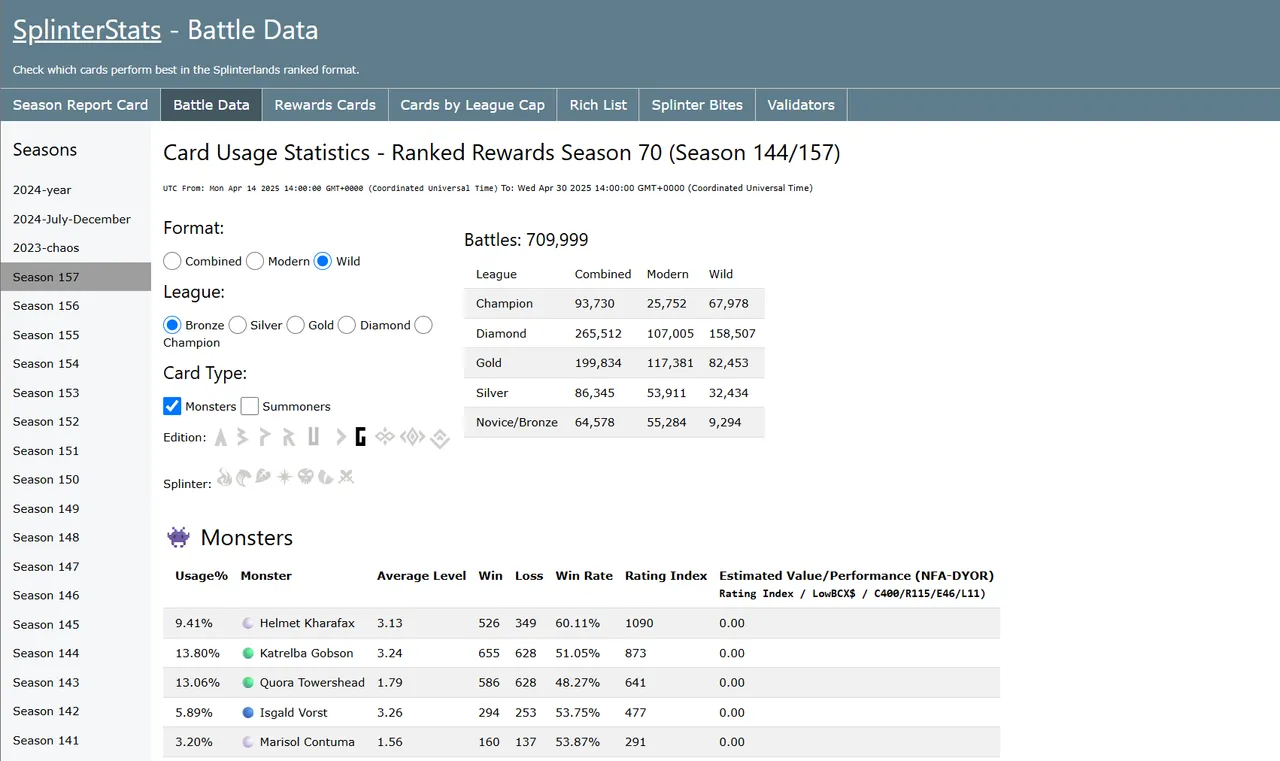Enable the Summoners card type checkbox
1280x761 pixels.
tap(249, 406)
